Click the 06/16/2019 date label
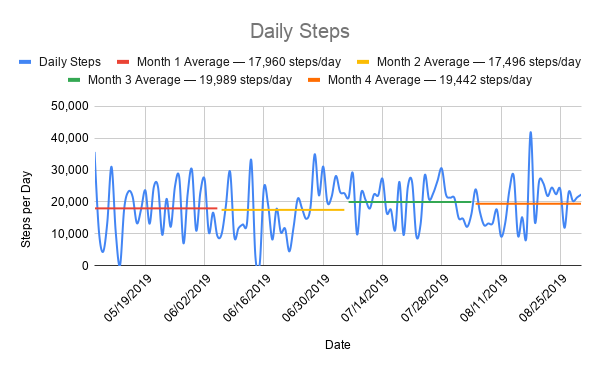The height and width of the screenshot is (371, 600). [246, 298]
